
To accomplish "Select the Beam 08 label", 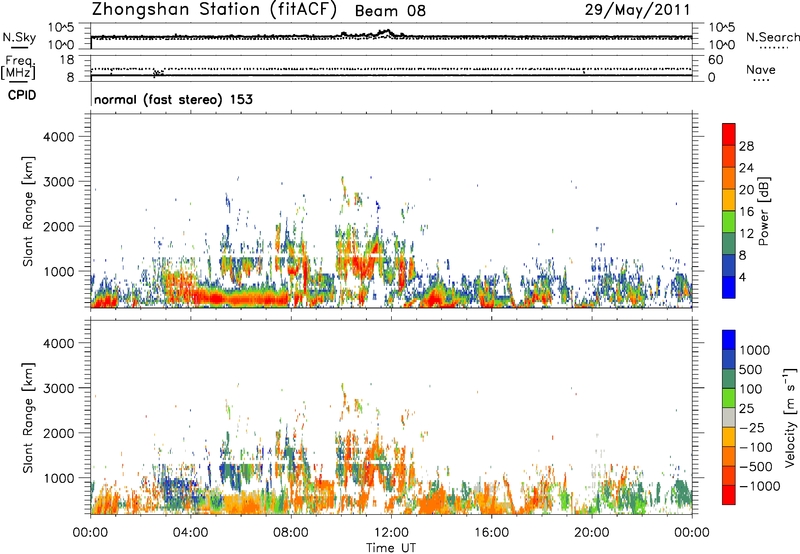I will 390,11.
